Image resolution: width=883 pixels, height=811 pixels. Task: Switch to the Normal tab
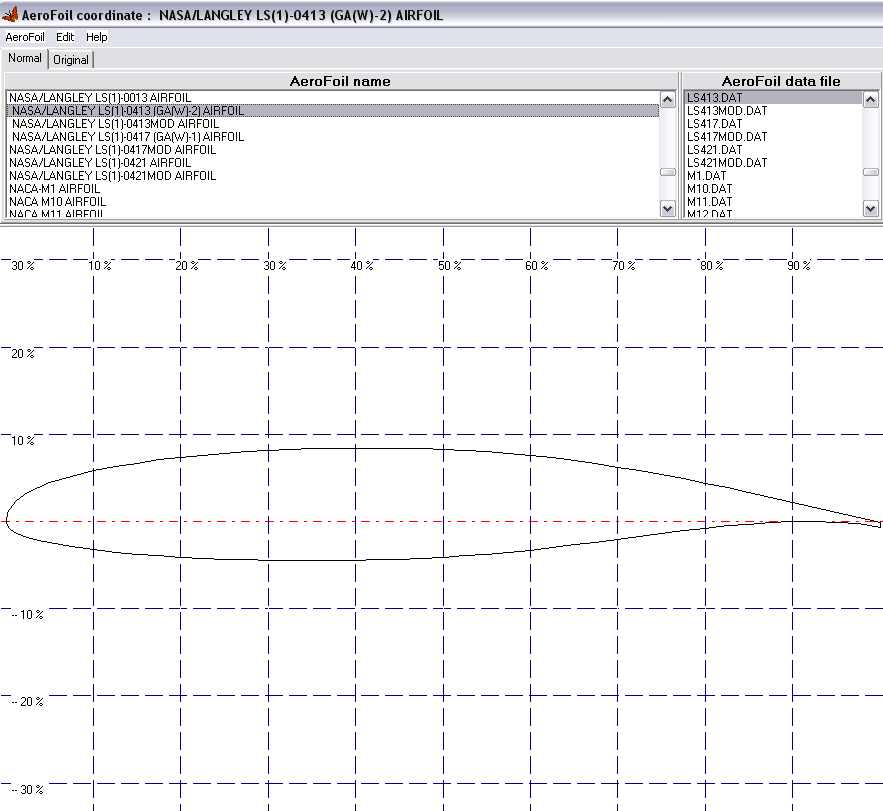[25, 59]
